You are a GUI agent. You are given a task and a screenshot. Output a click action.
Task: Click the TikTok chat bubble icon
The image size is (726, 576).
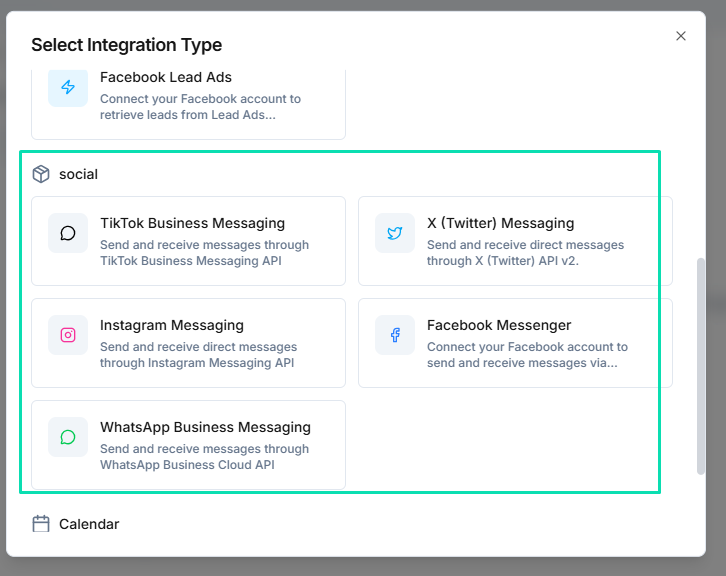(x=68, y=233)
